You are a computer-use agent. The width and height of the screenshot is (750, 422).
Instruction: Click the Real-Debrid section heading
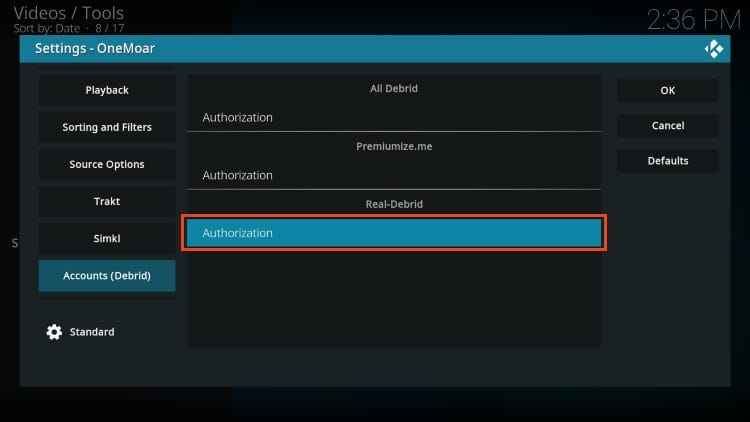point(394,204)
